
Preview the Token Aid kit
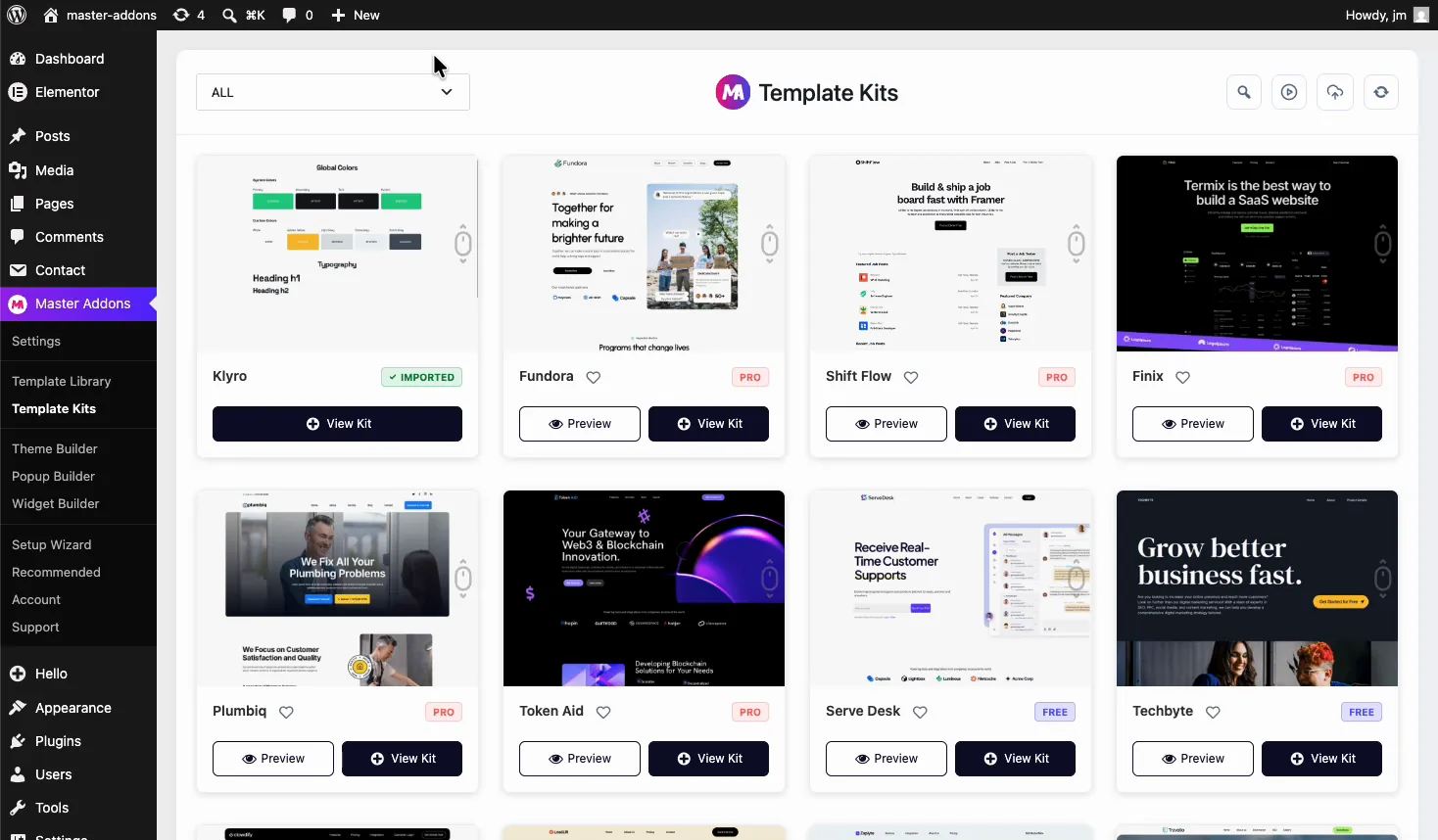coord(580,759)
